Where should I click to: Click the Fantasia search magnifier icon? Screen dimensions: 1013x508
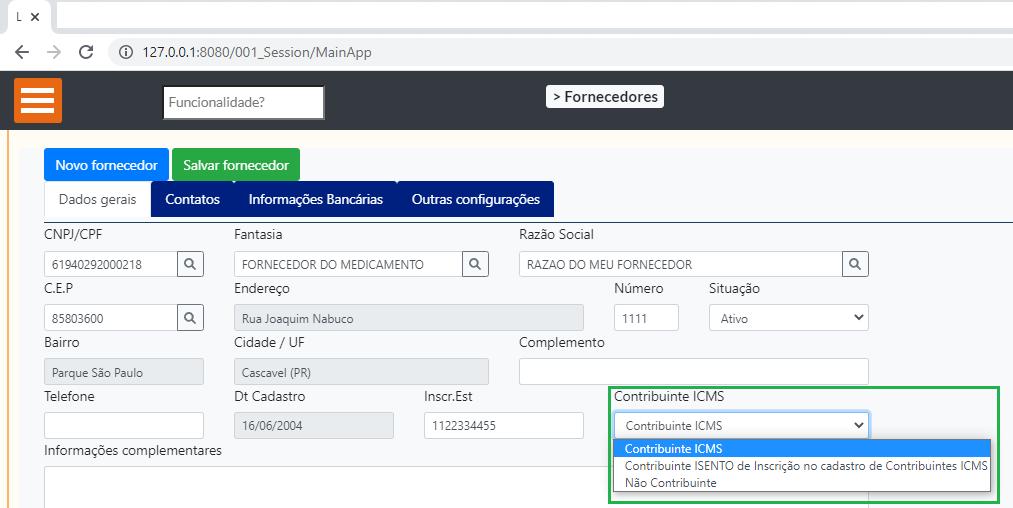(x=475, y=264)
